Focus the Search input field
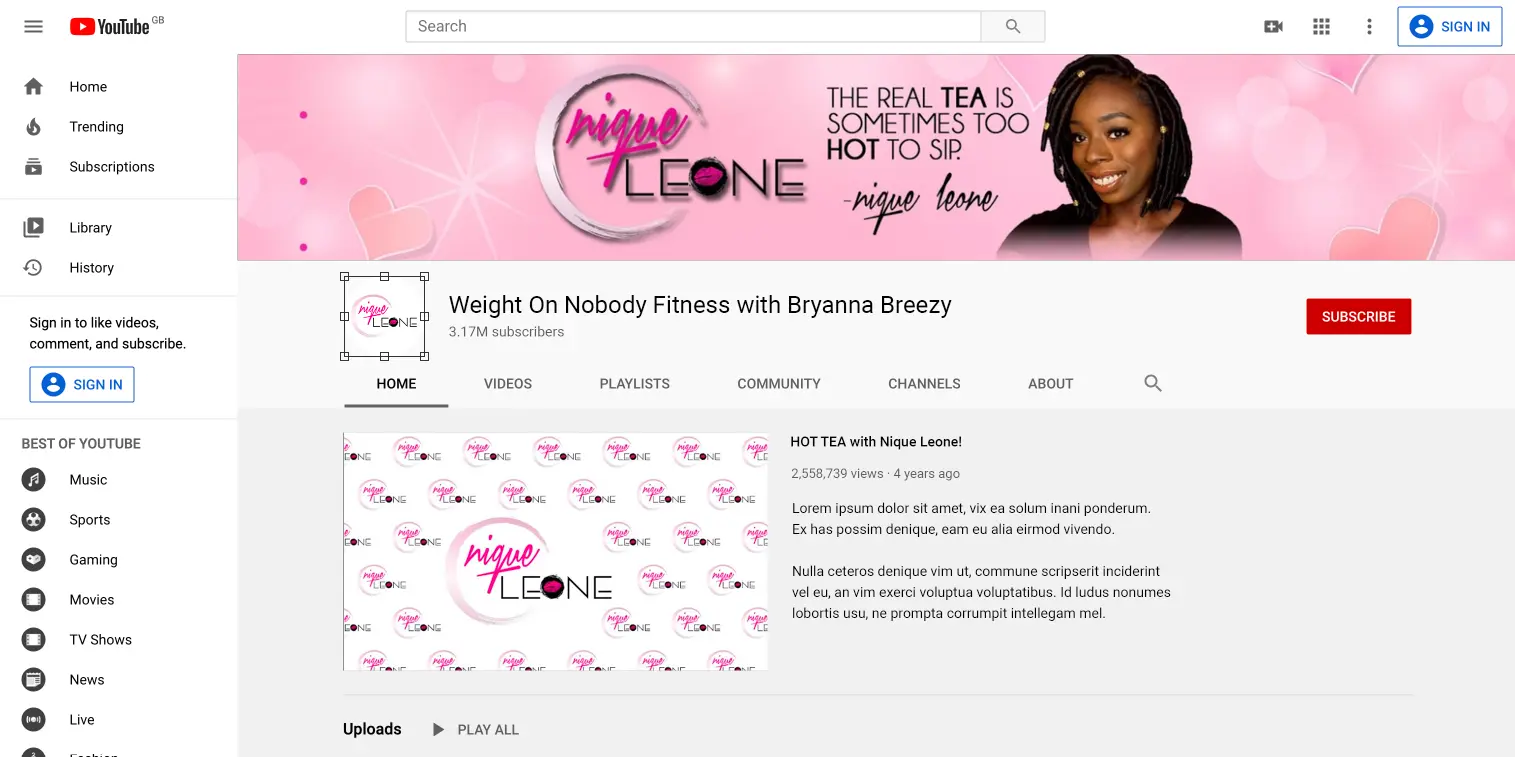The image size is (1515, 757). click(x=693, y=27)
